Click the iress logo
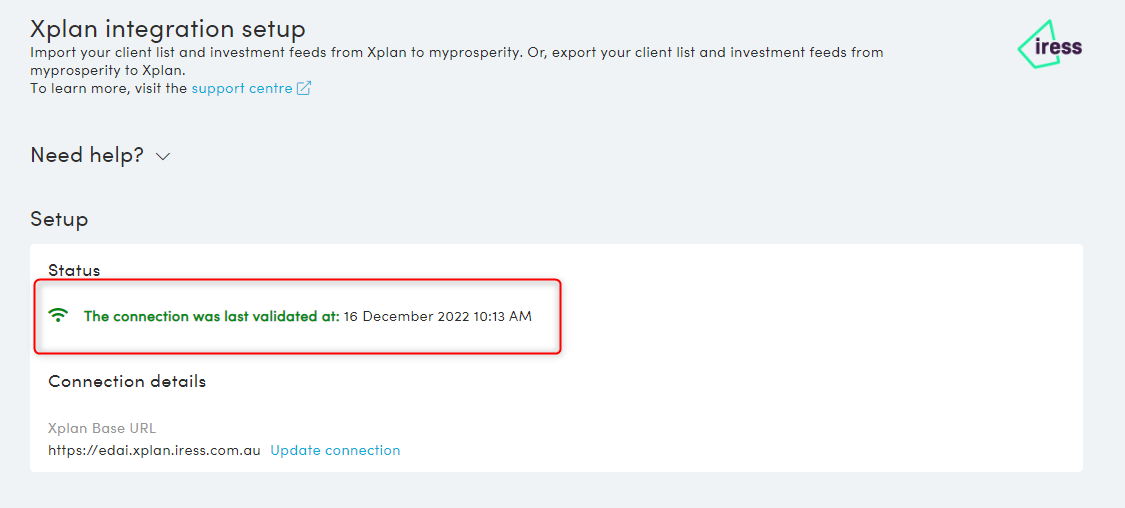Viewport: 1125px width, 508px height. pyautogui.click(x=1049, y=45)
